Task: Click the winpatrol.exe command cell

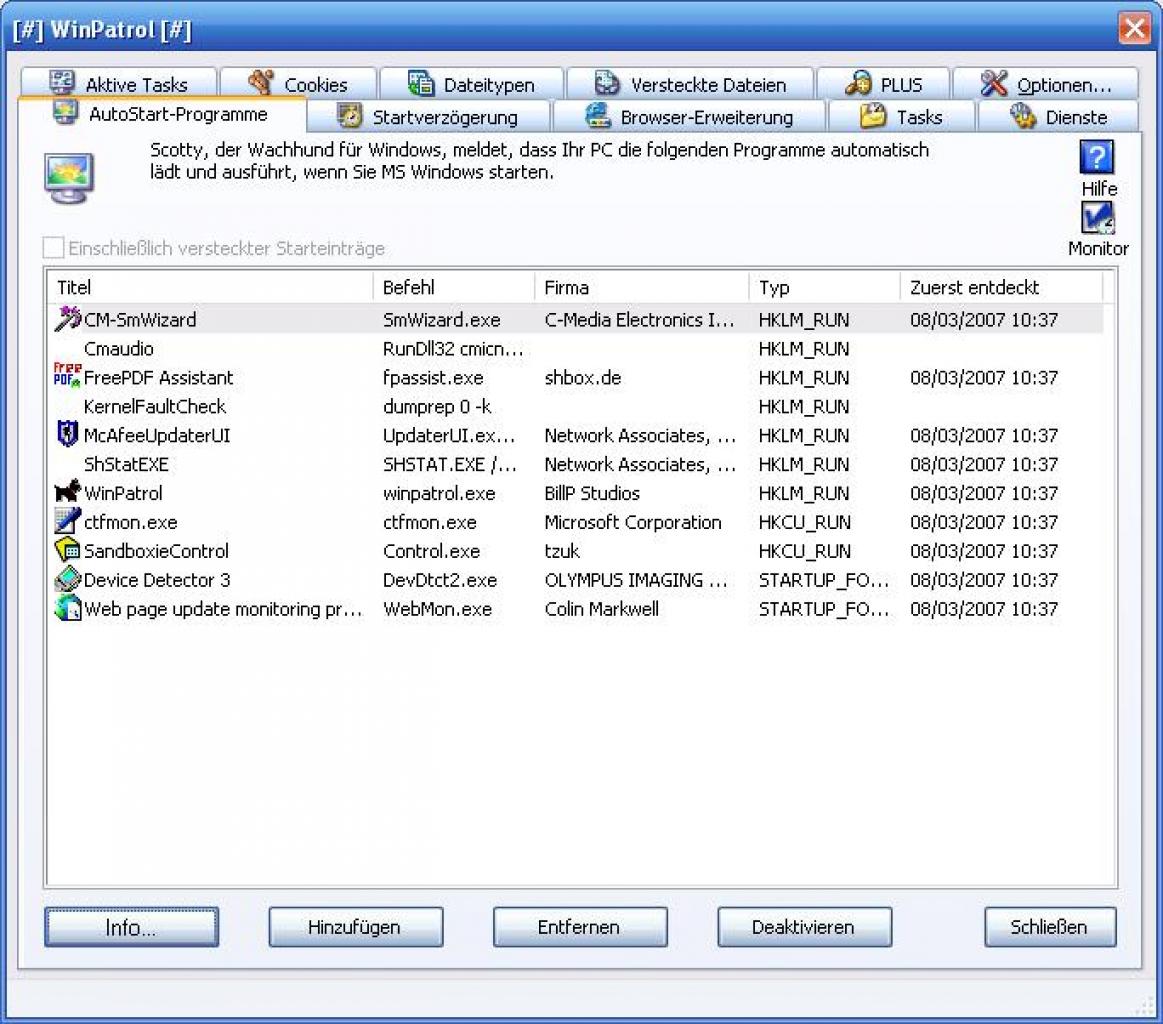Action: (x=439, y=493)
